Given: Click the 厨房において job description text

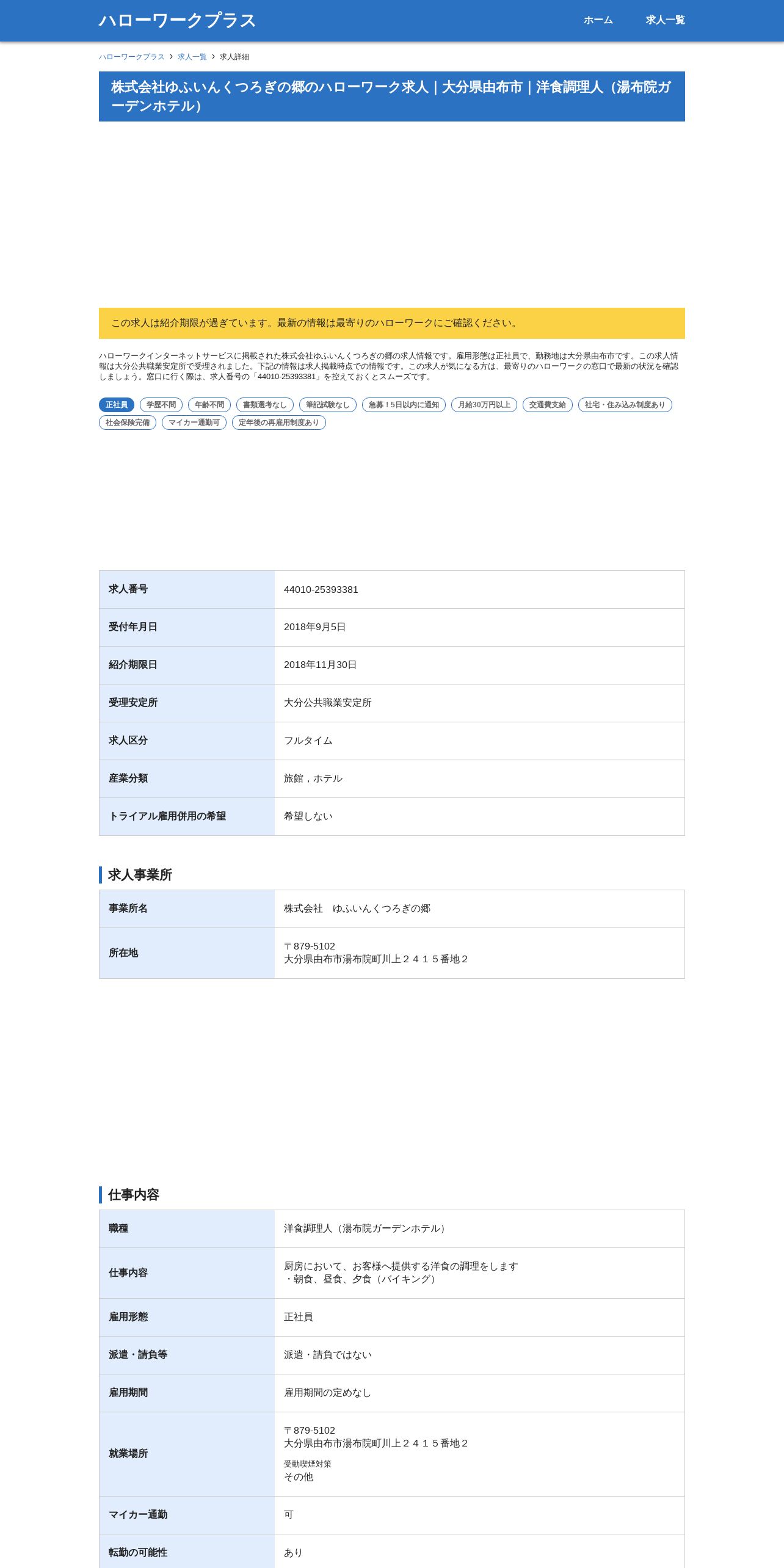Looking at the screenshot, I should (x=401, y=1273).
